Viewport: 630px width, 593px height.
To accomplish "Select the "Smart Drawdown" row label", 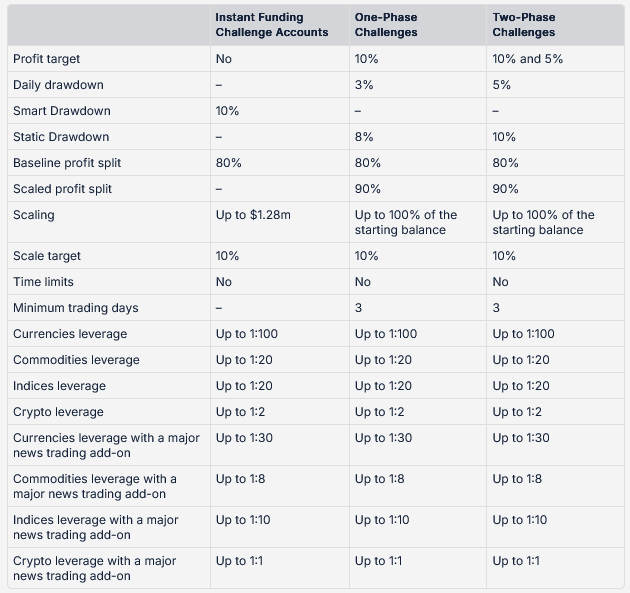I will 62,111.
